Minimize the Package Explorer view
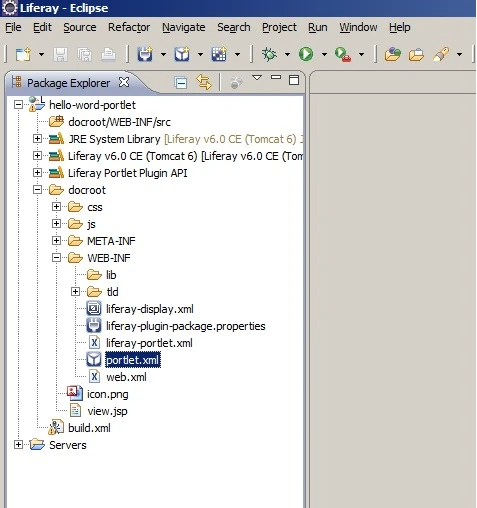Viewport: 477px width, 508px height. pyautogui.click(x=276, y=77)
